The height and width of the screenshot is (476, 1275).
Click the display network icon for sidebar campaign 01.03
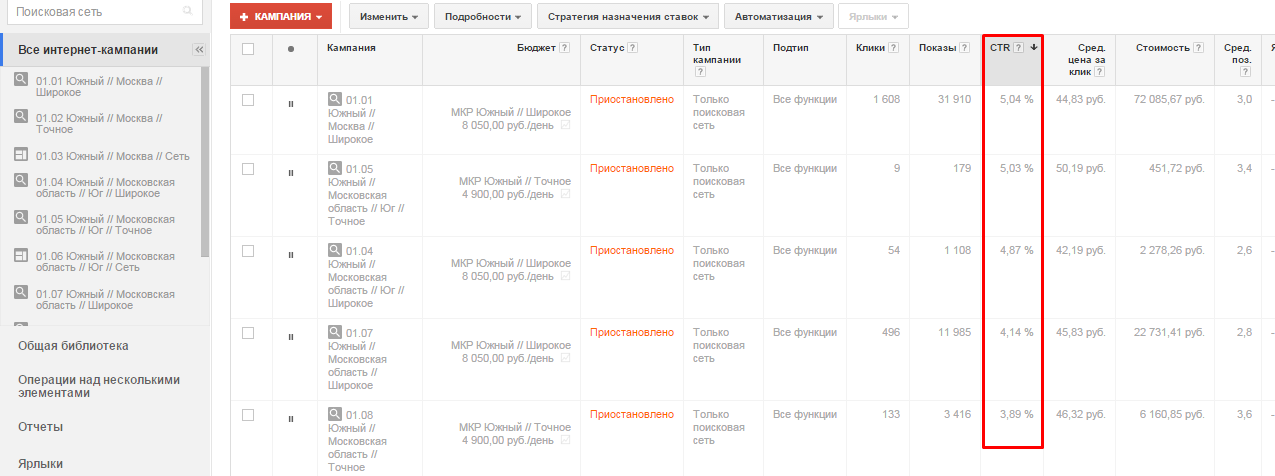tap(21, 155)
